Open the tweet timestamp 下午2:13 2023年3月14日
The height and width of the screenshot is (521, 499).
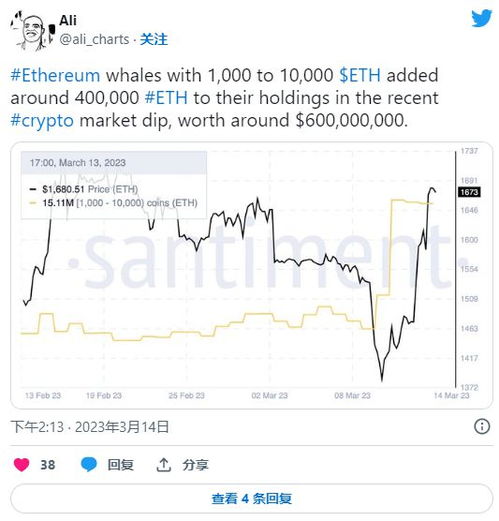[x=90, y=427]
